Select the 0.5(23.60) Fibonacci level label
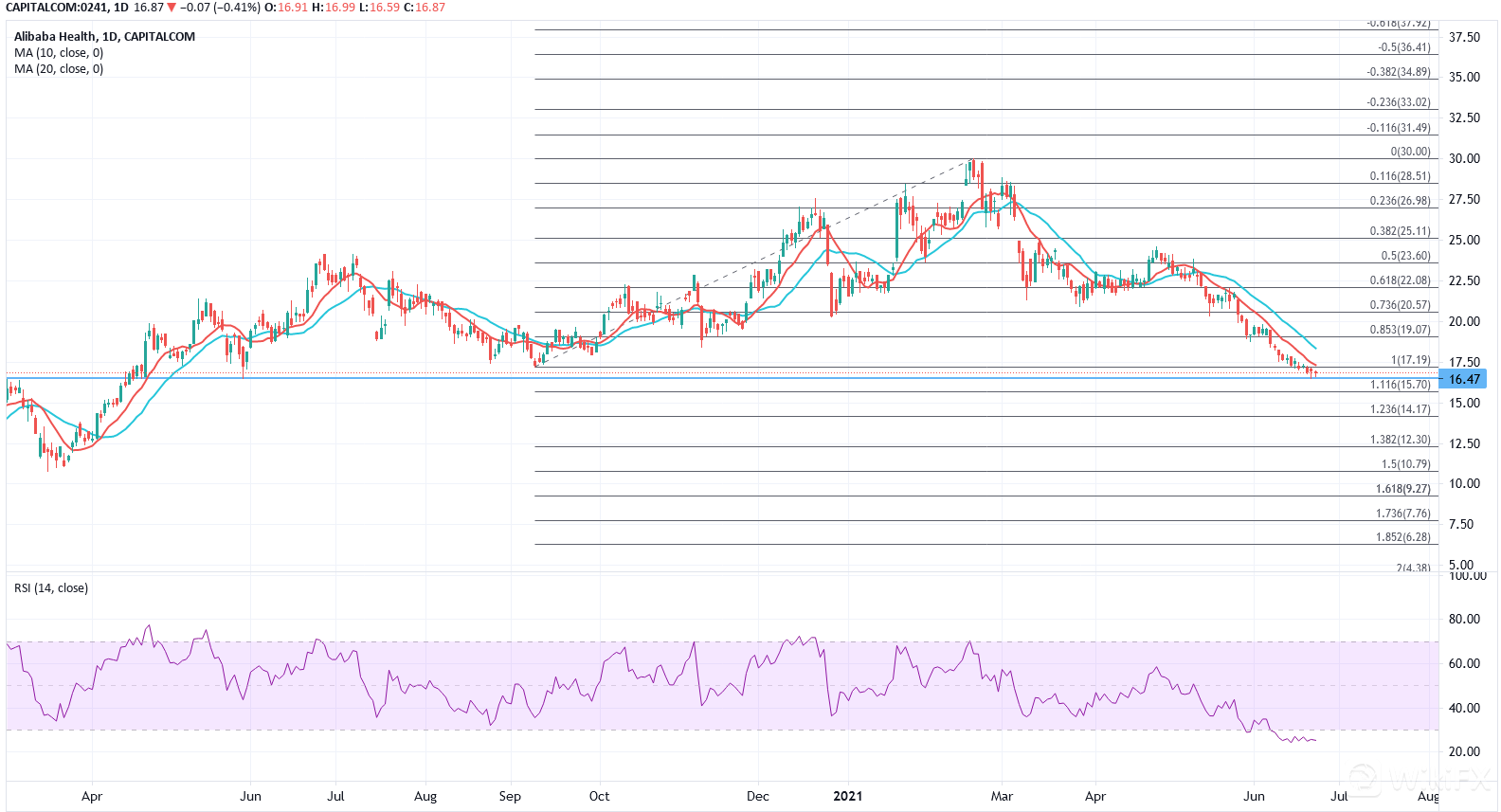This screenshot has height=812, width=1501. tap(1405, 256)
